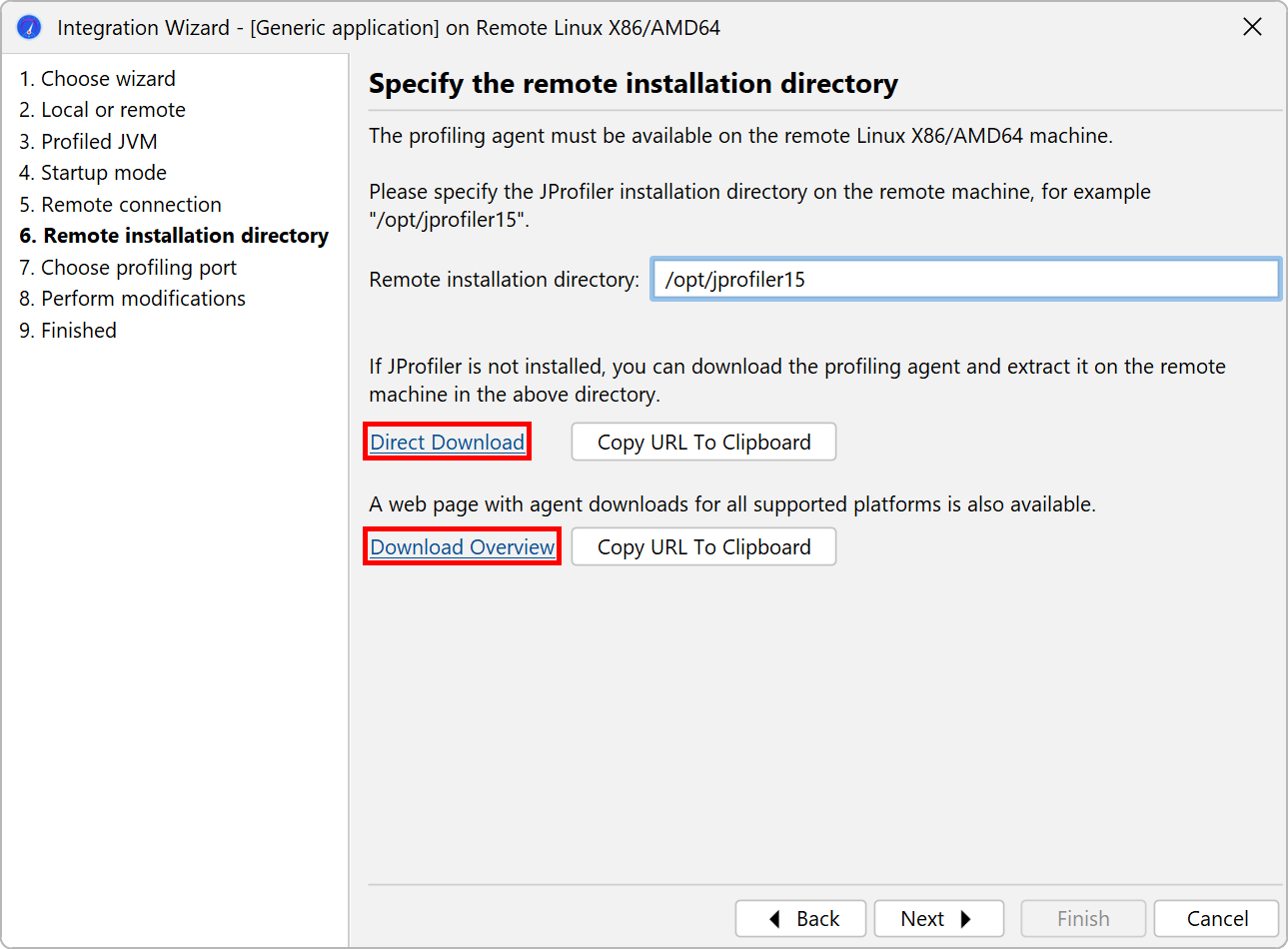Cancel the Integration Wizard
The height and width of the screenshot is (949, 1288).
click(1217, 919)
